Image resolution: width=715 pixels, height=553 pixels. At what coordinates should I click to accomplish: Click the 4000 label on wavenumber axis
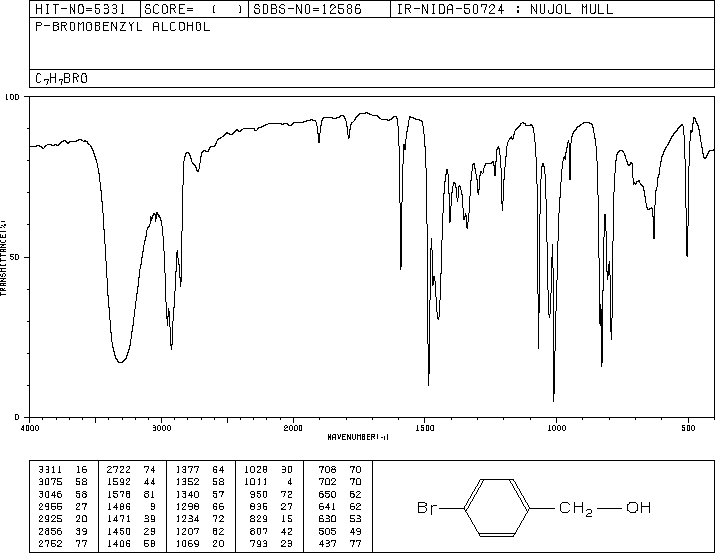click(30, 428)
